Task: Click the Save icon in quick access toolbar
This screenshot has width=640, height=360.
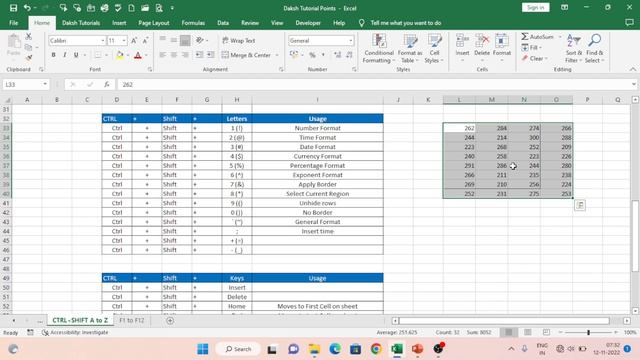Action: [x=13, y=8]
